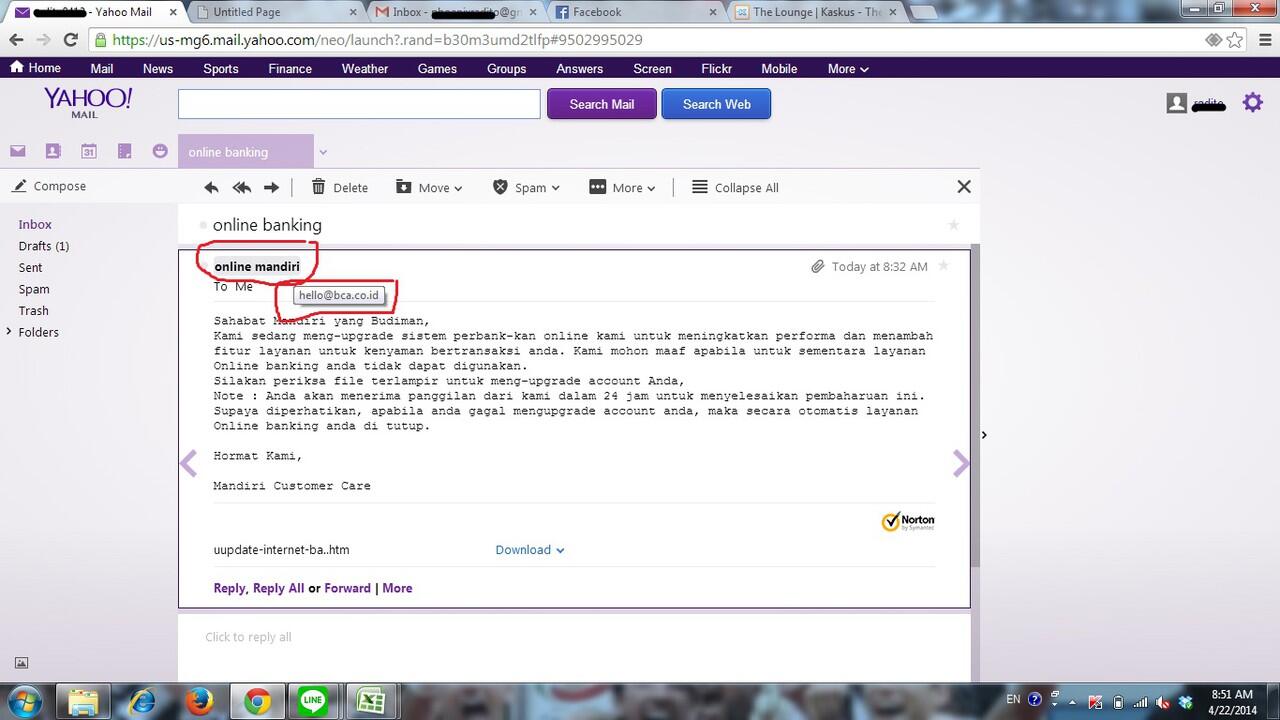Click the browser reload button

[70, 40]
